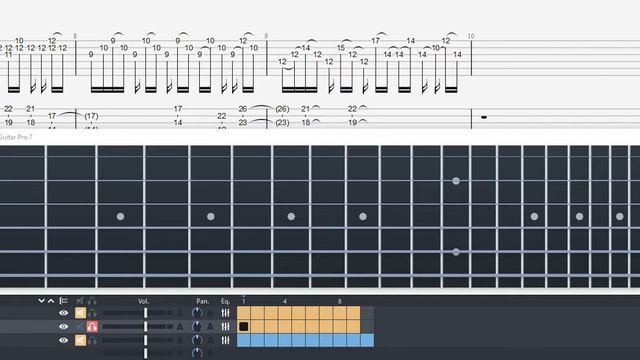Click first track's volume slider handle

coord(145,313)
